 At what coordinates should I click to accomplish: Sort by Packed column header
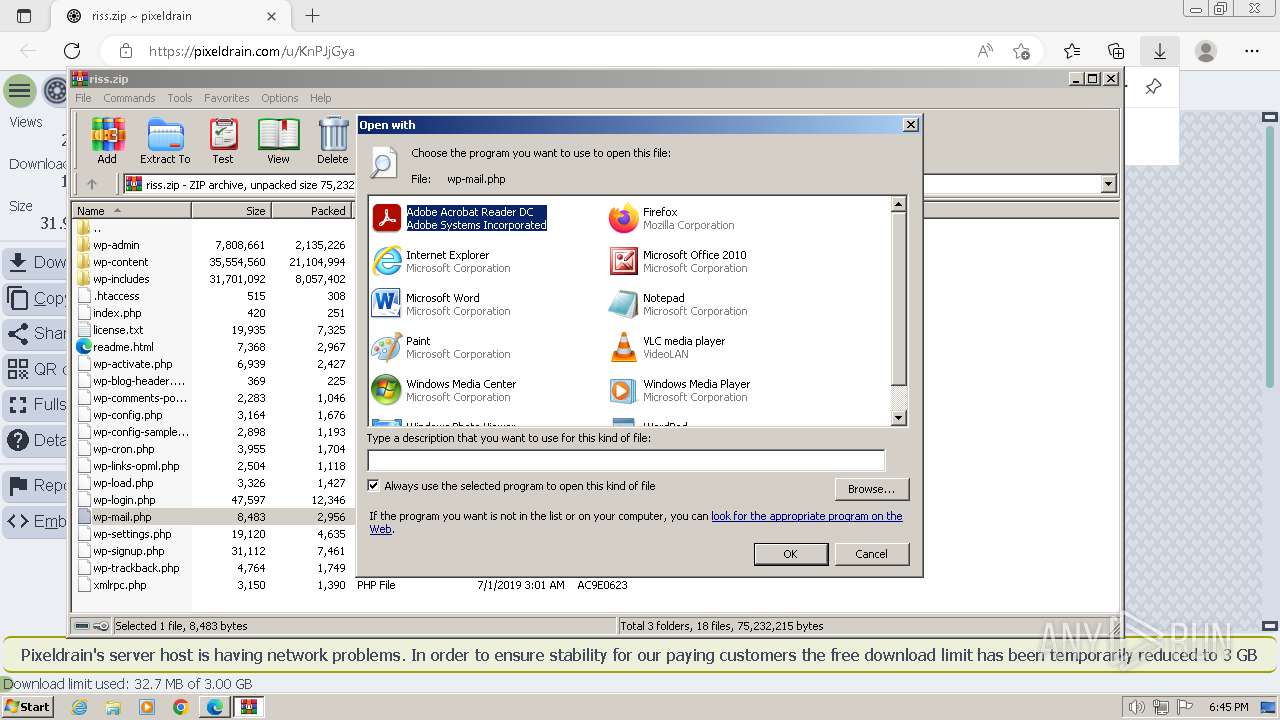311,211
